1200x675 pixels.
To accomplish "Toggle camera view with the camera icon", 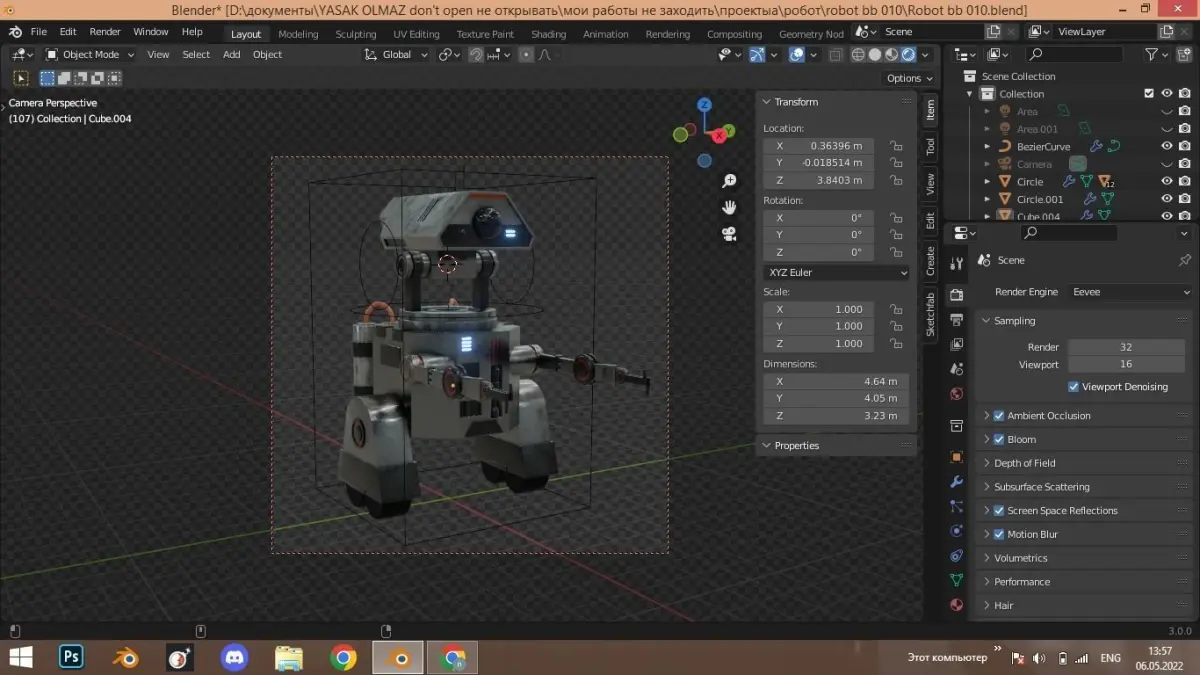I will click(729, 234).
